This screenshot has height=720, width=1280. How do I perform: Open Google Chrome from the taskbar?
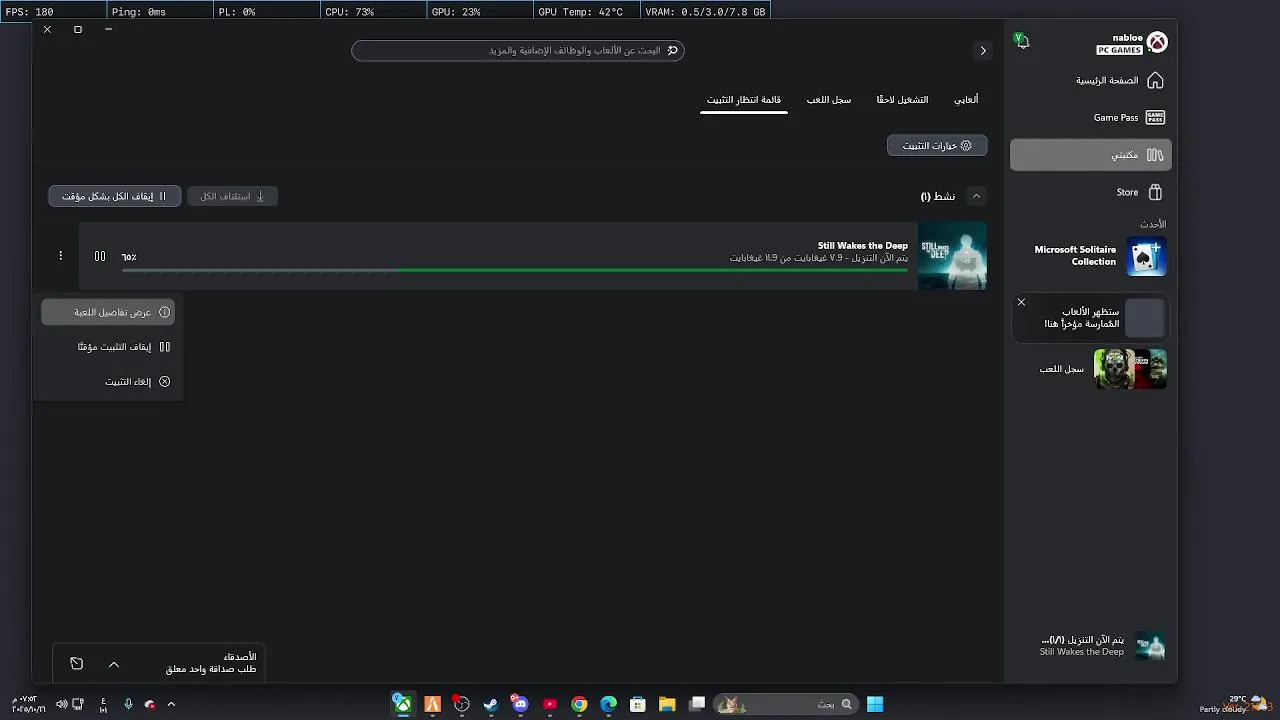click(x=579, y=705)
